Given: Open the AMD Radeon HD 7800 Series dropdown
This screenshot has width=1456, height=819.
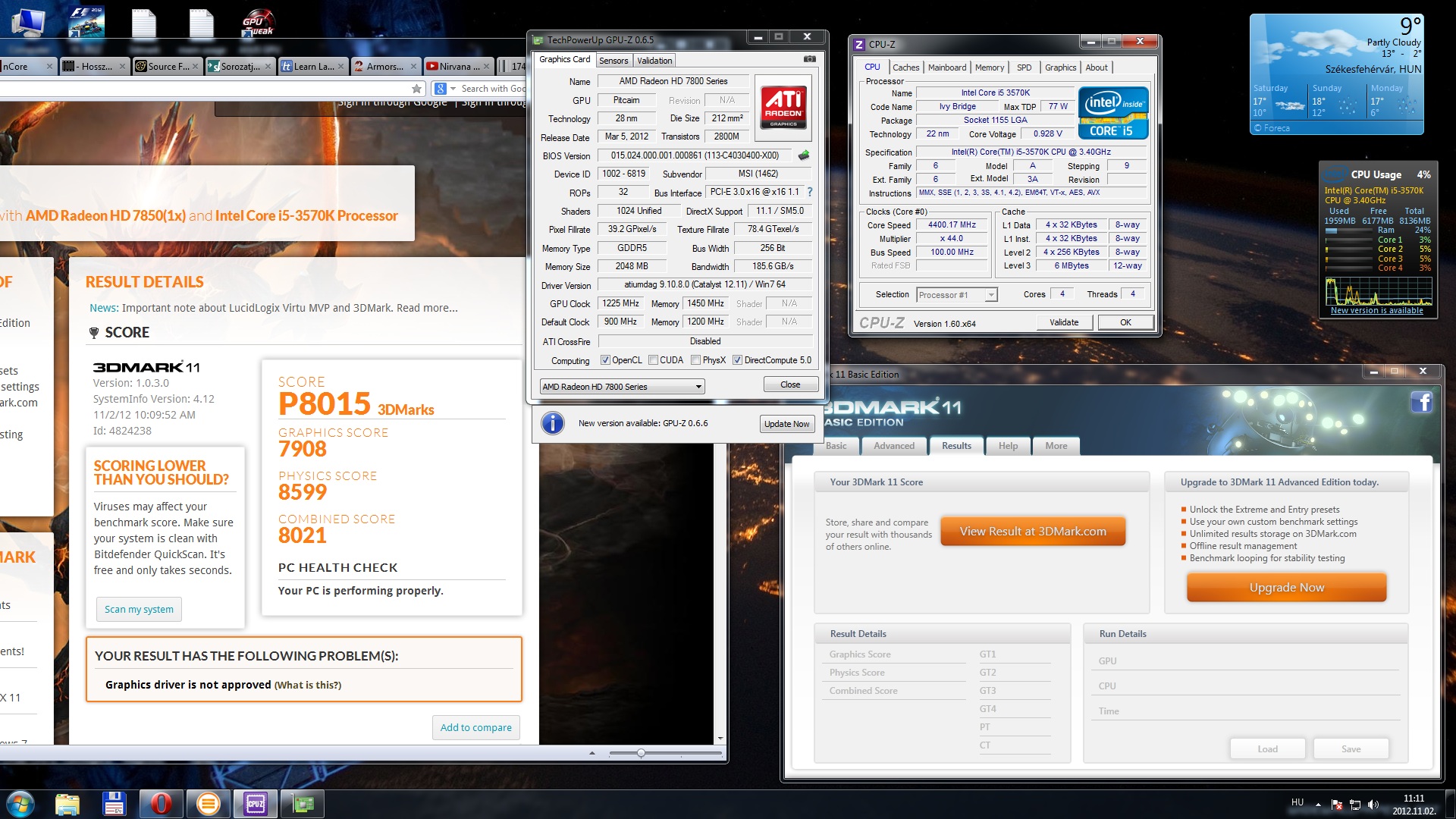Looking at the screenshot, I should click(x=622, y=387).
